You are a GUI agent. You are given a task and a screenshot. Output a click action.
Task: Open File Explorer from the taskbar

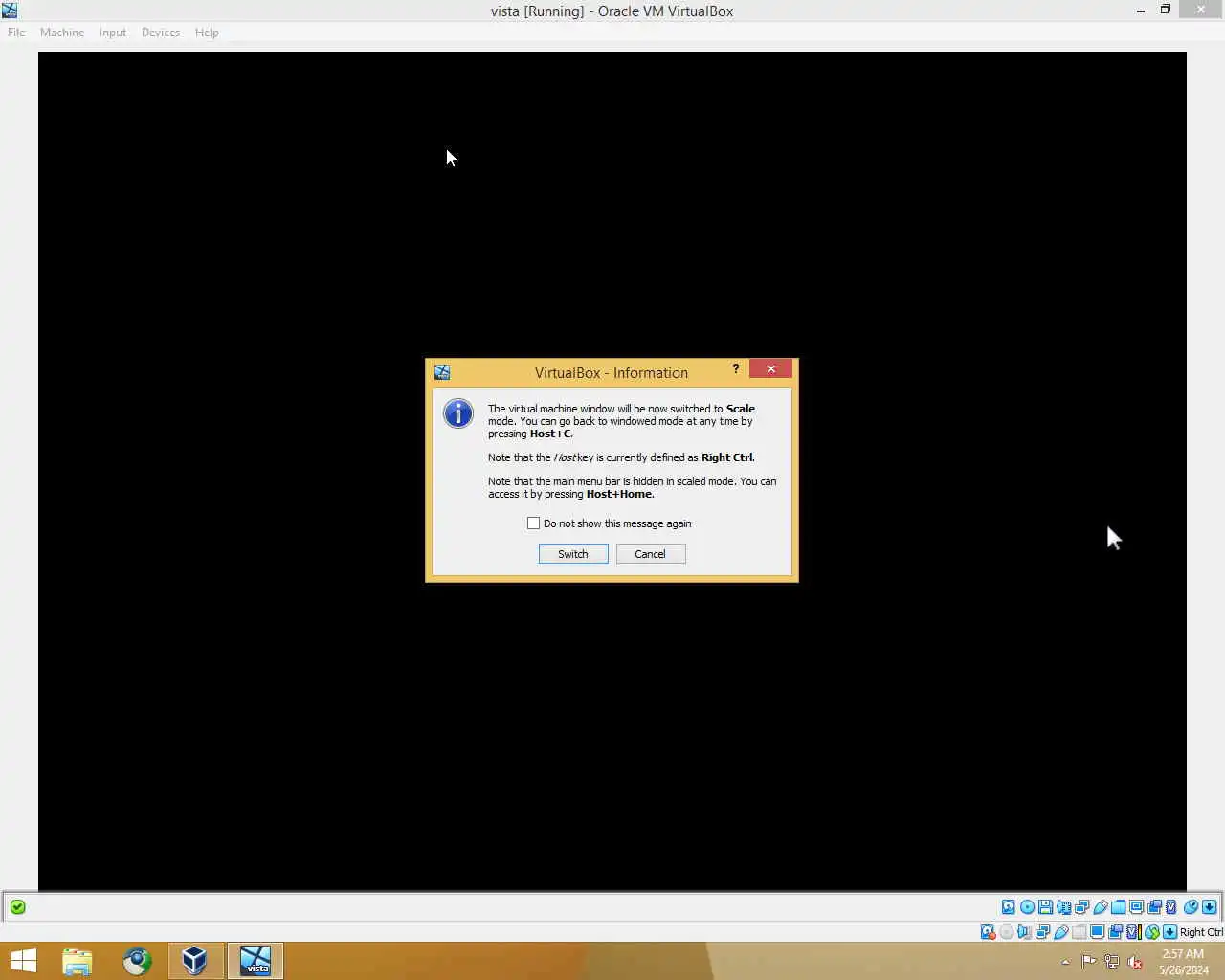point(78,961)
